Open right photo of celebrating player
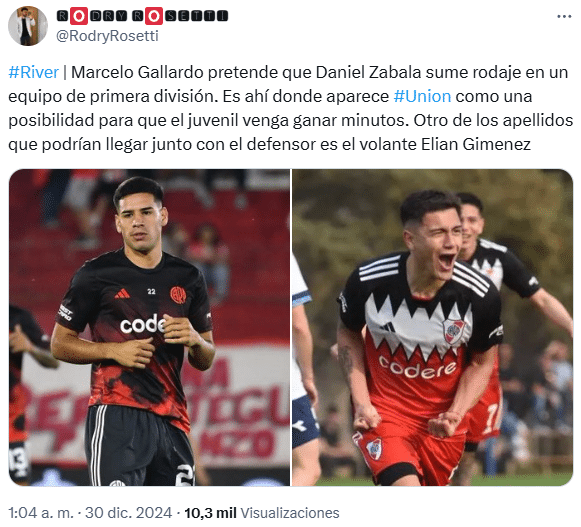This screenshot has width=581, height=527. pyautogui.click(x=432, y=327)
